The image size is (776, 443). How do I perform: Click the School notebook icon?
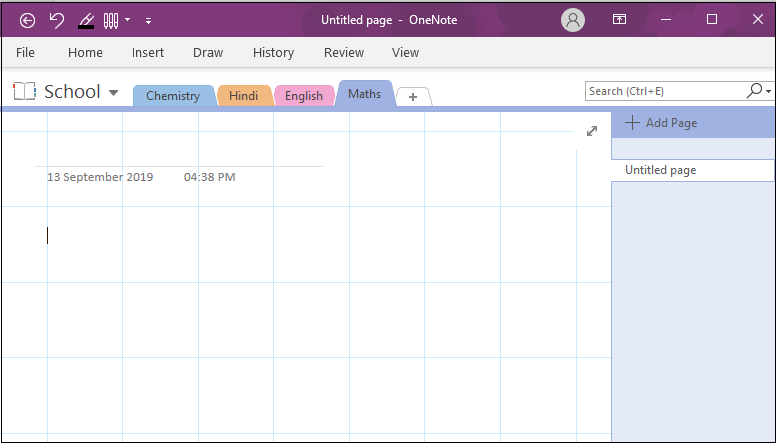[24, 91]
